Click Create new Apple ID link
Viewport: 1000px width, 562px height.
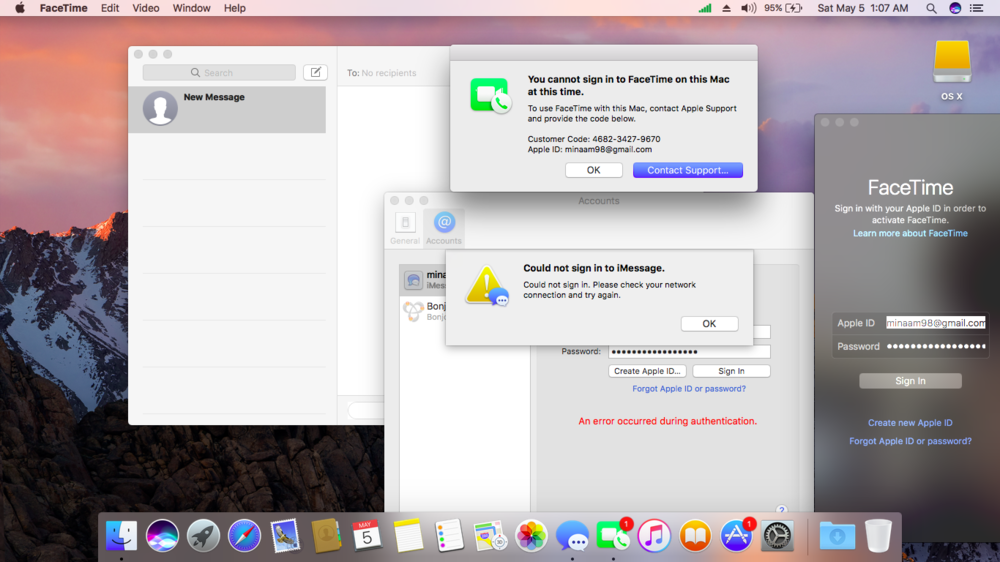pos(910,422)
